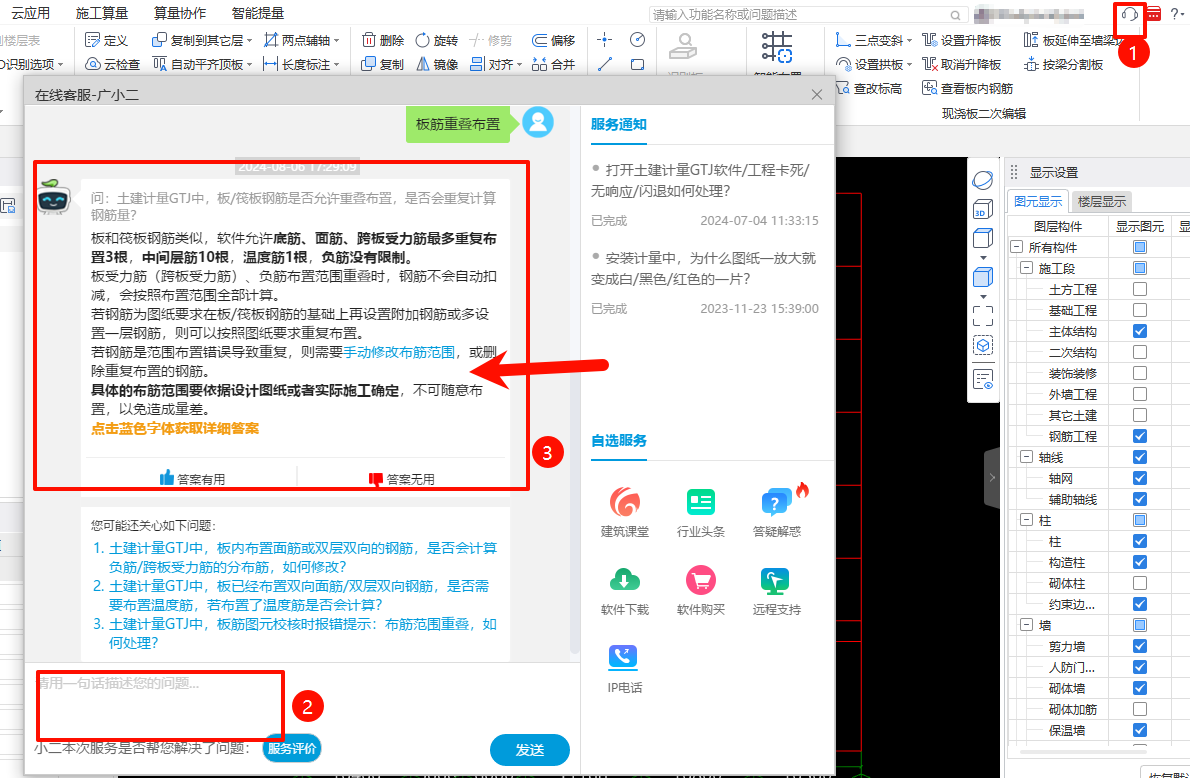1190x778 pixels.
Task: Open IP电话 service icon
Action: click(x=625, y=669)
